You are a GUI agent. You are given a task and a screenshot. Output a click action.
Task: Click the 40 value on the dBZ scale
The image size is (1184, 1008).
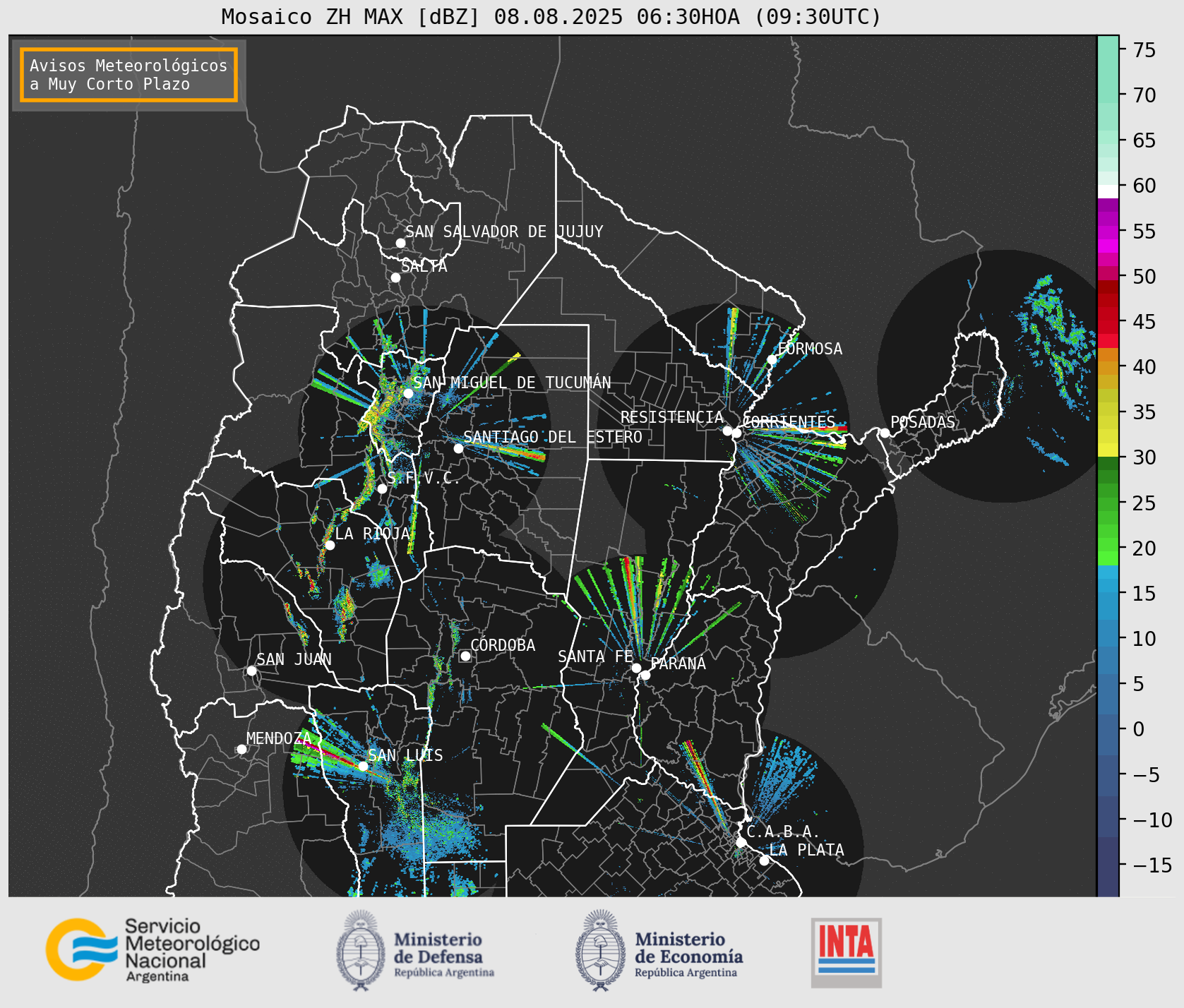click(1144, 367)
